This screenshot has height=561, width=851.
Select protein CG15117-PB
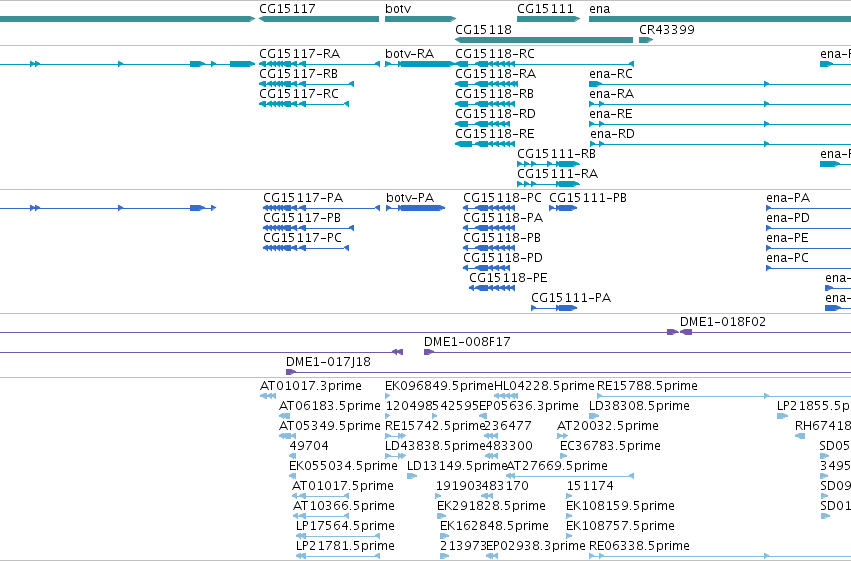[309, 228]
